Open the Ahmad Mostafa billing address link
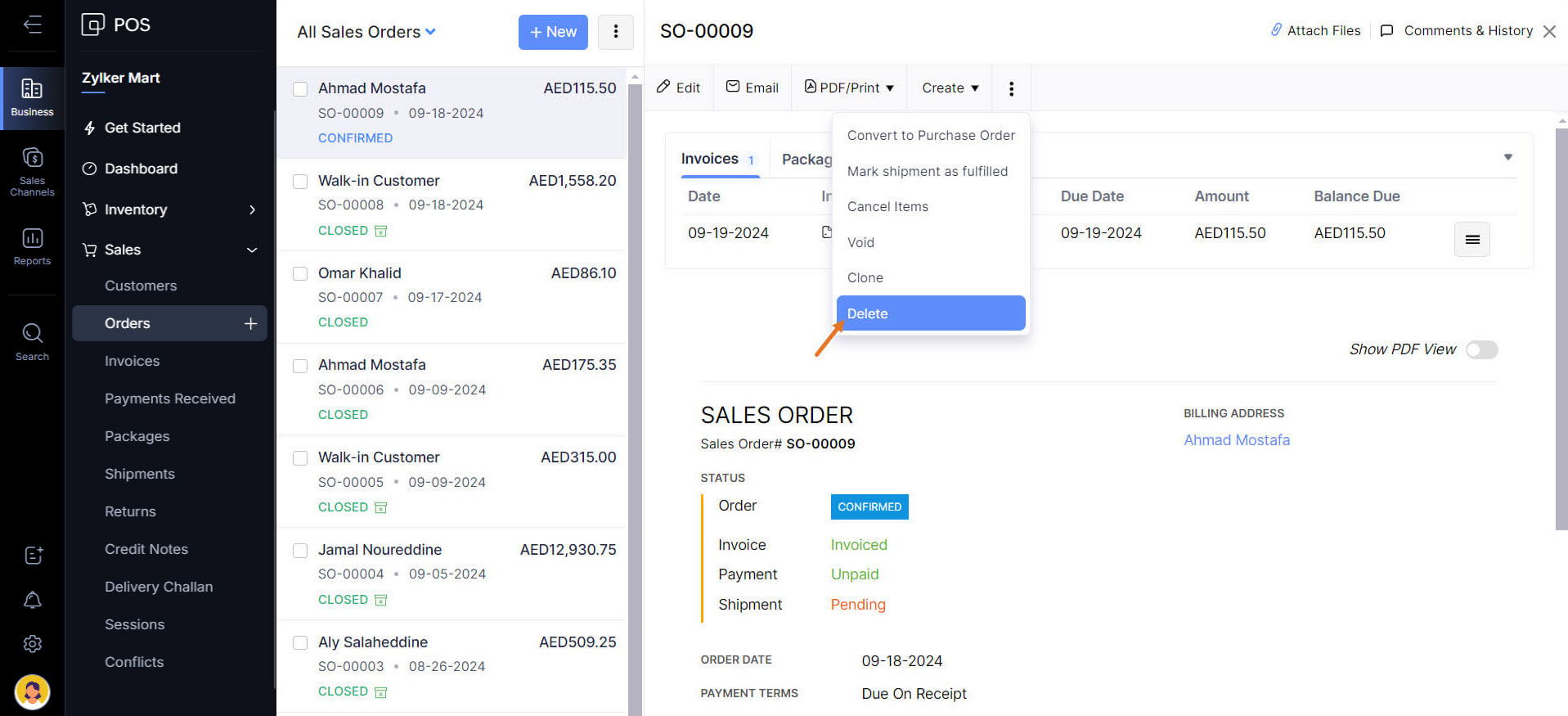The image size is (1568, 716). point(1236,440)
